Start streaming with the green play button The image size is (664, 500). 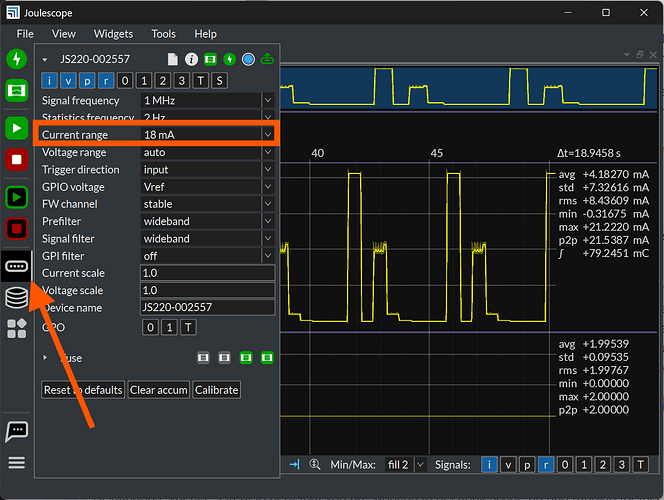tap(17, 128)
